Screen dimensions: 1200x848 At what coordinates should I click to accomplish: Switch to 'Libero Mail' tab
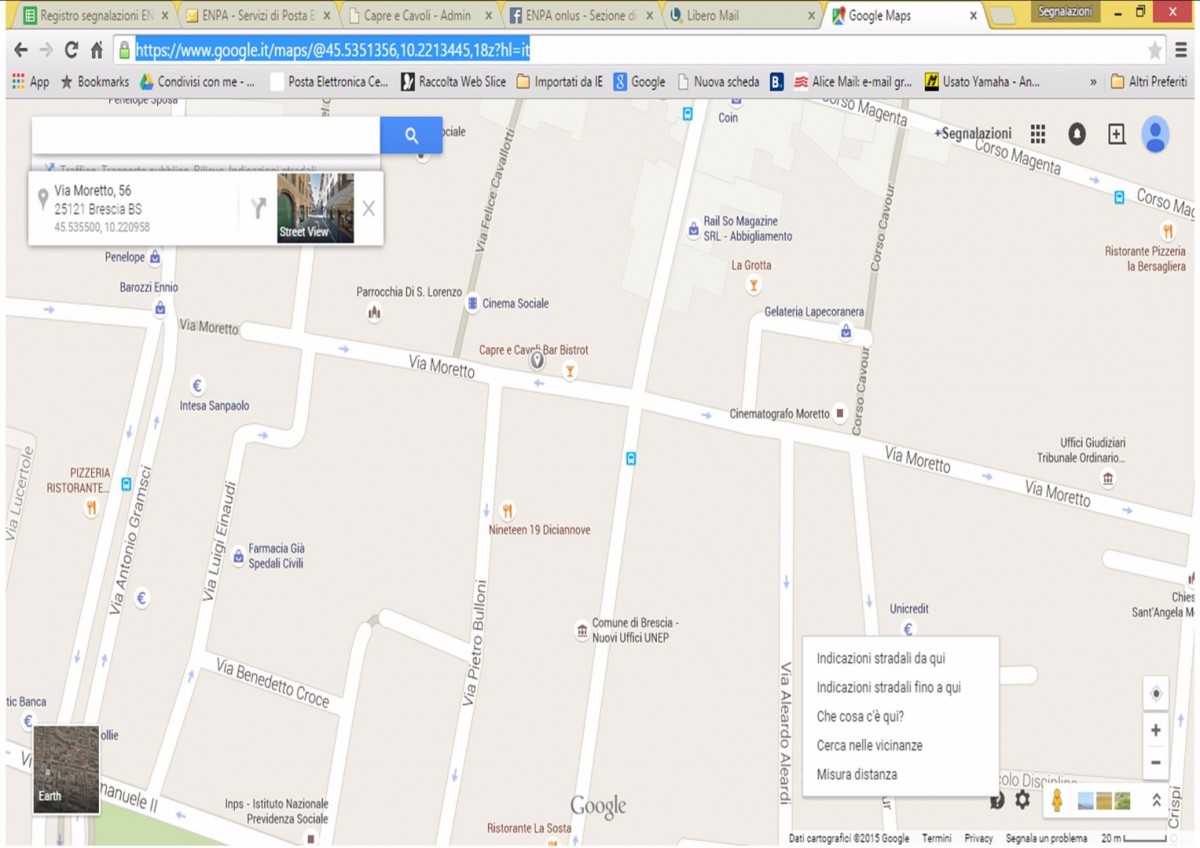[x=740, y=16]
